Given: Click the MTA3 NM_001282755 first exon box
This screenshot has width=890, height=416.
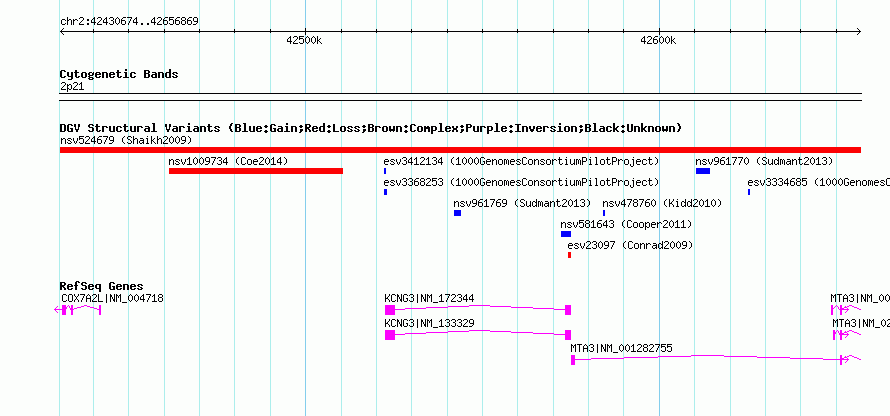Looking at the screenshot, I should click(573, 360).
